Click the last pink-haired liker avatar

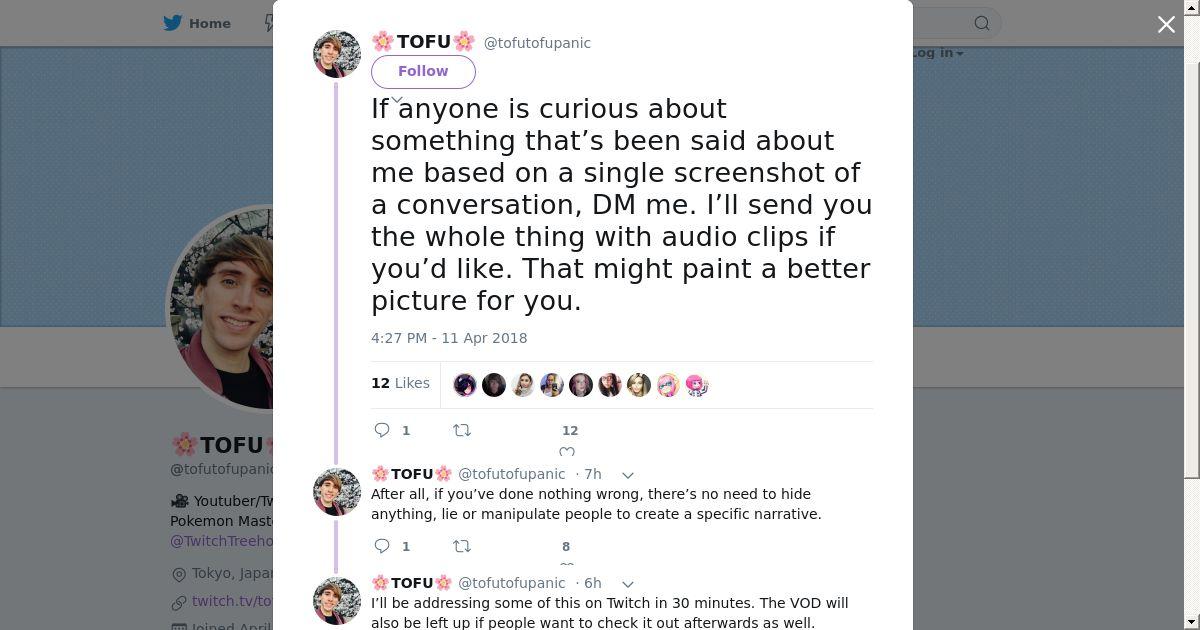(697, 385)
